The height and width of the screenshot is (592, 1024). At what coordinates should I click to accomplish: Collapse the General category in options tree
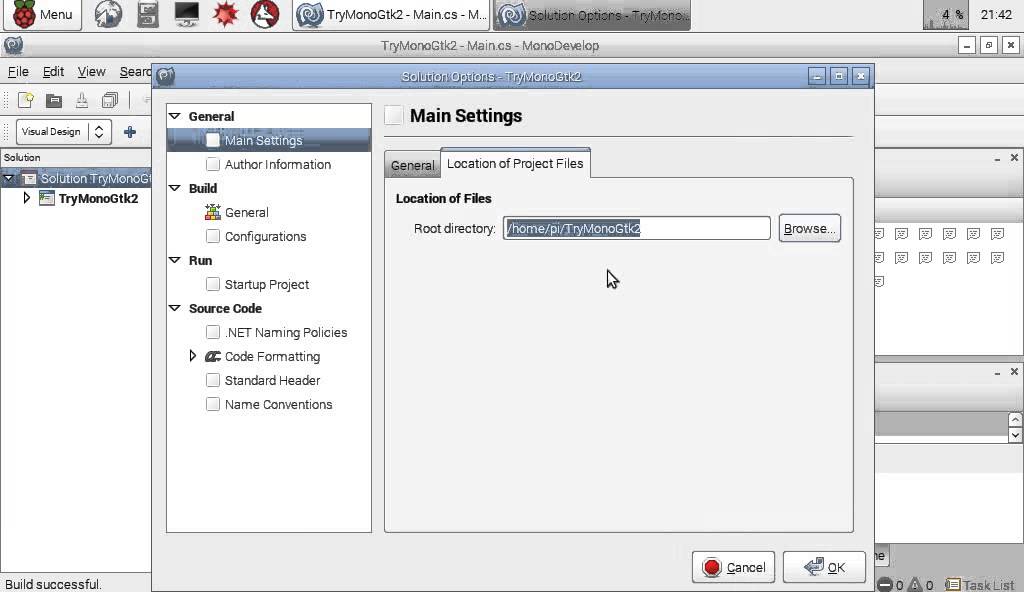174,116
